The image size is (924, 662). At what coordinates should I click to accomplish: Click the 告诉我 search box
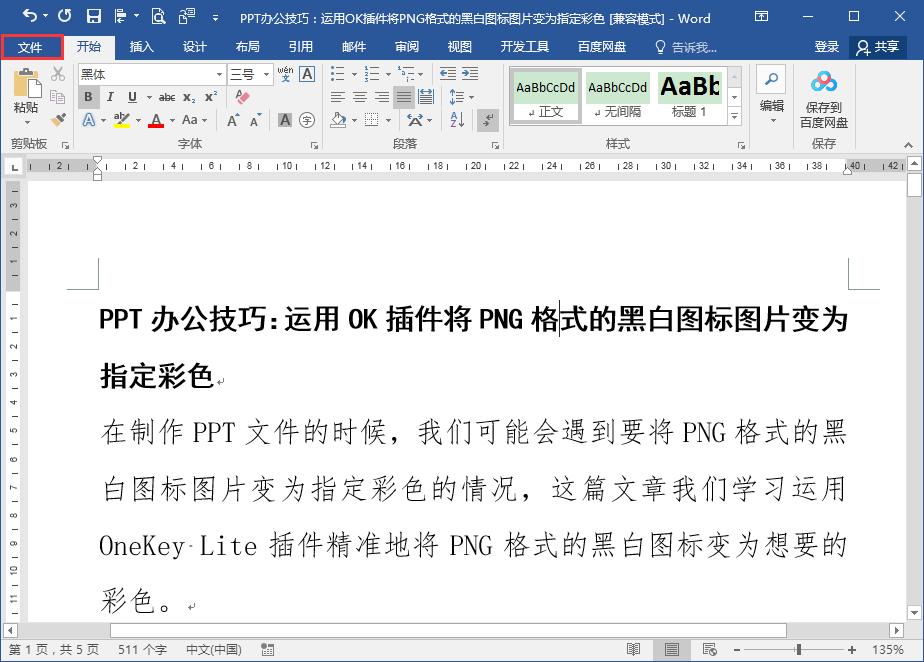(687, 47)
